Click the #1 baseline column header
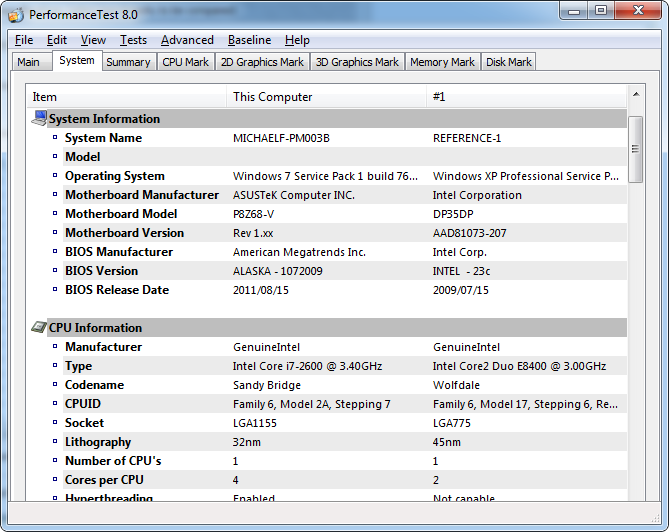The image size is (669, 532). [526, 97]
